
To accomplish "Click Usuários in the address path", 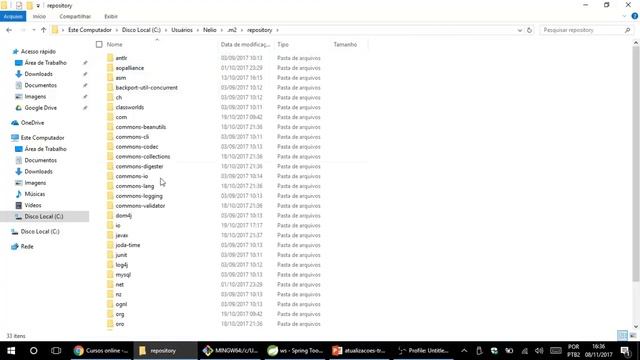I will tap(182, 30).
